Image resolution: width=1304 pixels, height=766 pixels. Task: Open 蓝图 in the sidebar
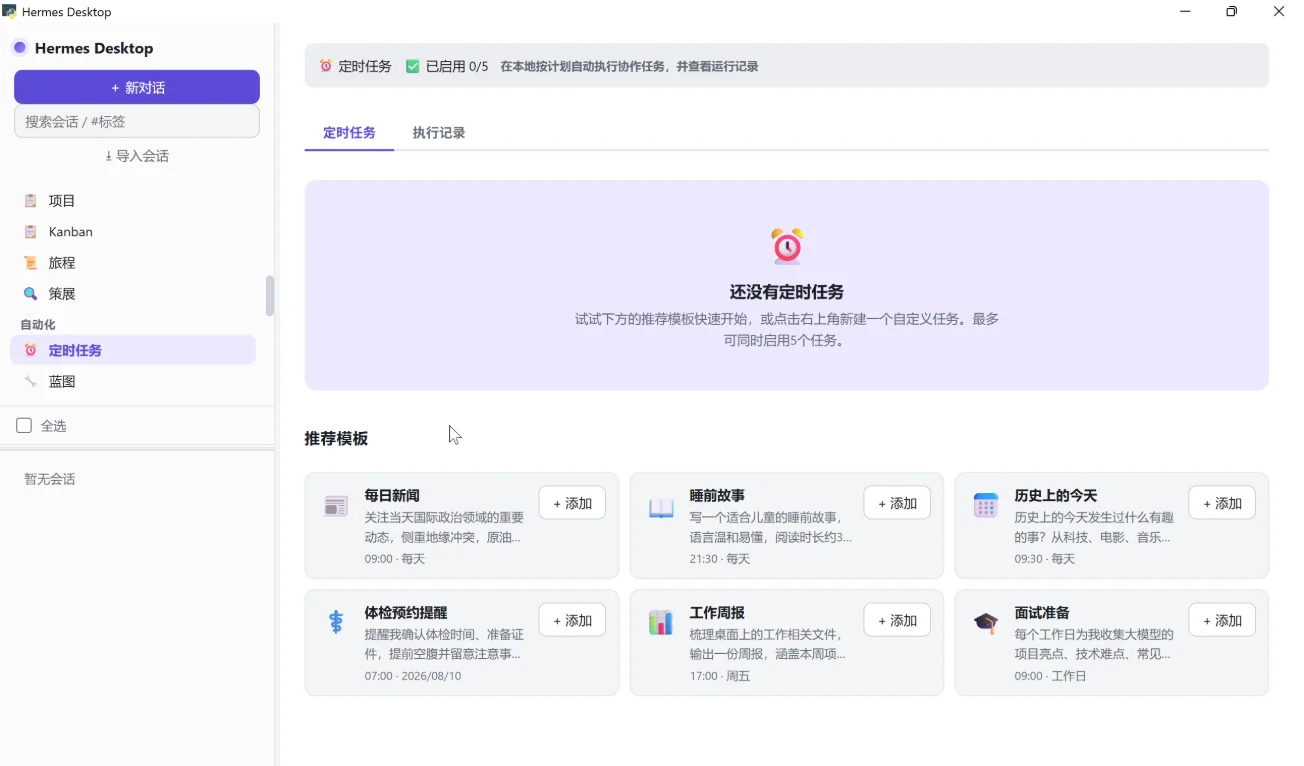(x=133, y=381)
